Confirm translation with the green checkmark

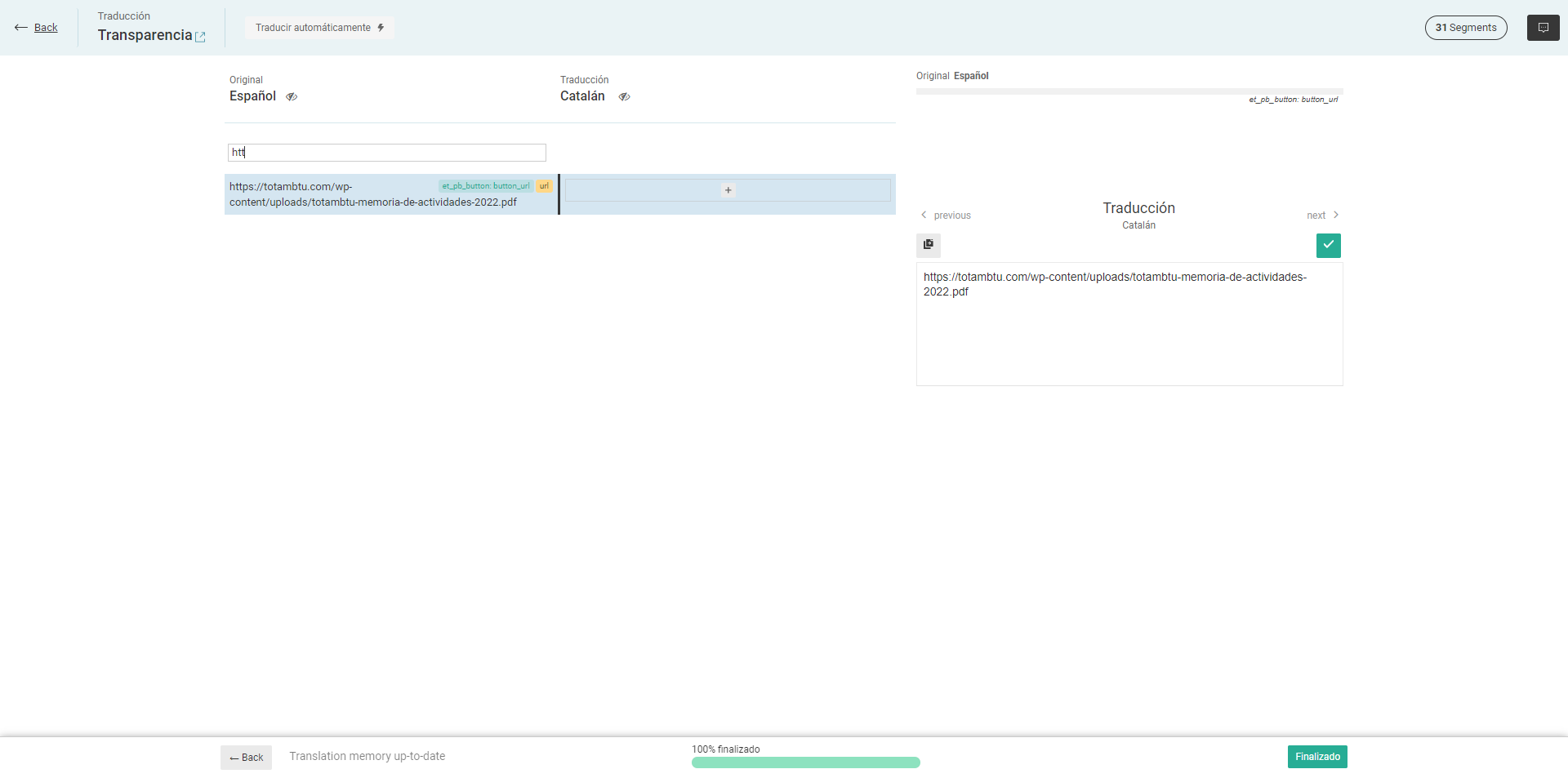1328,245
